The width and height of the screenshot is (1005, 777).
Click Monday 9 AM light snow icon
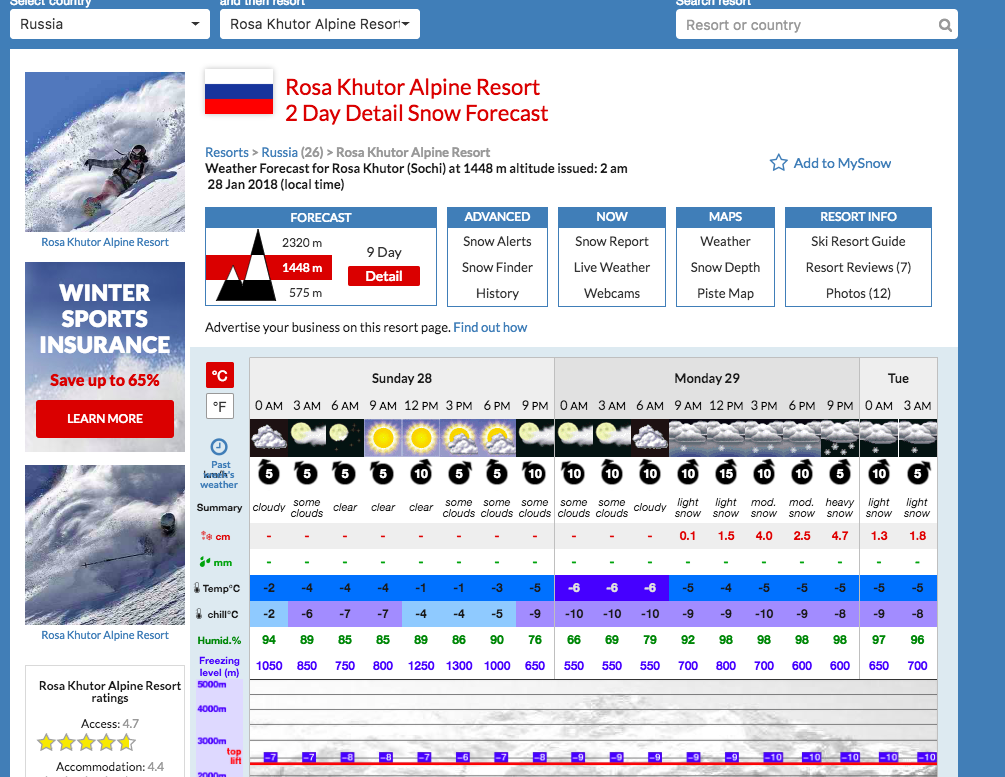688,438
